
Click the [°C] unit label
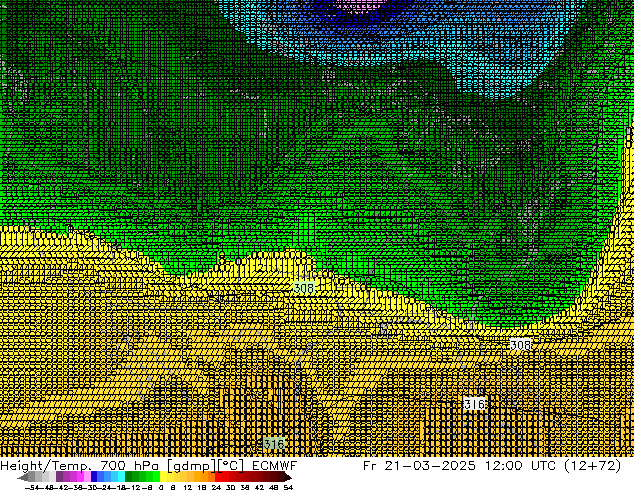click(230, 466)
